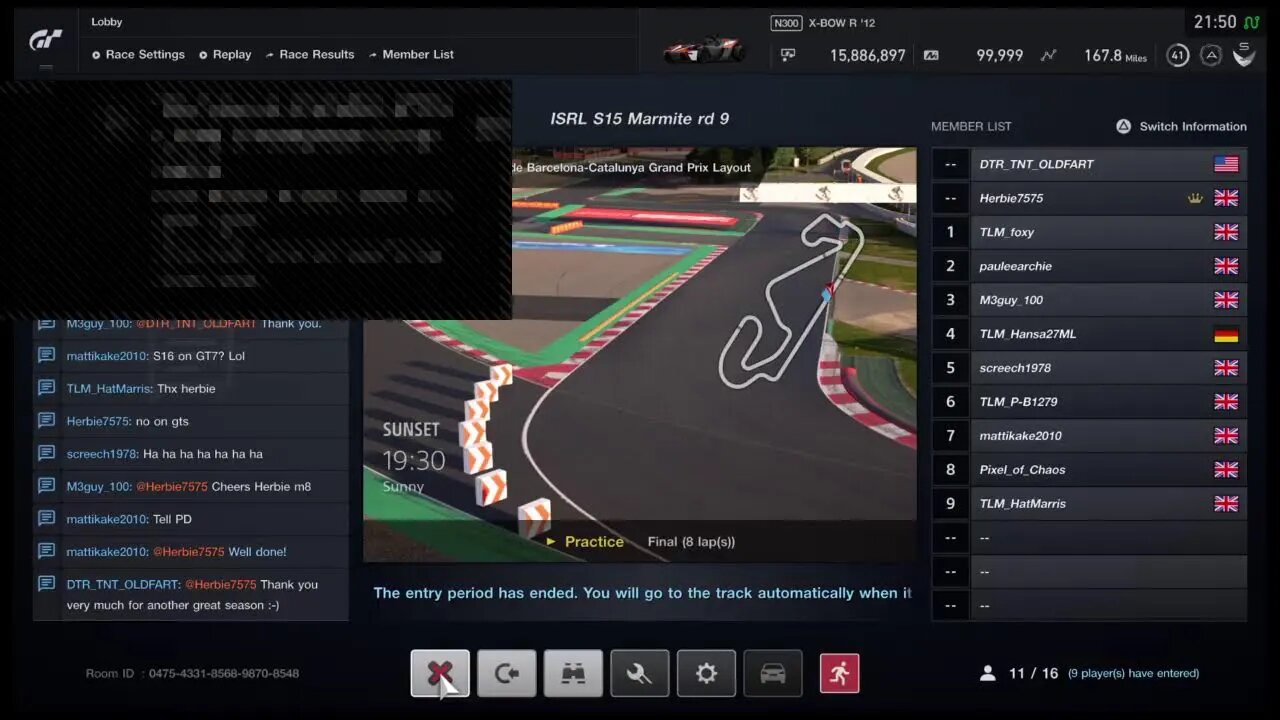Click the Room ID number text
This screenshot has width=1280, height=720.
[223, 673]
